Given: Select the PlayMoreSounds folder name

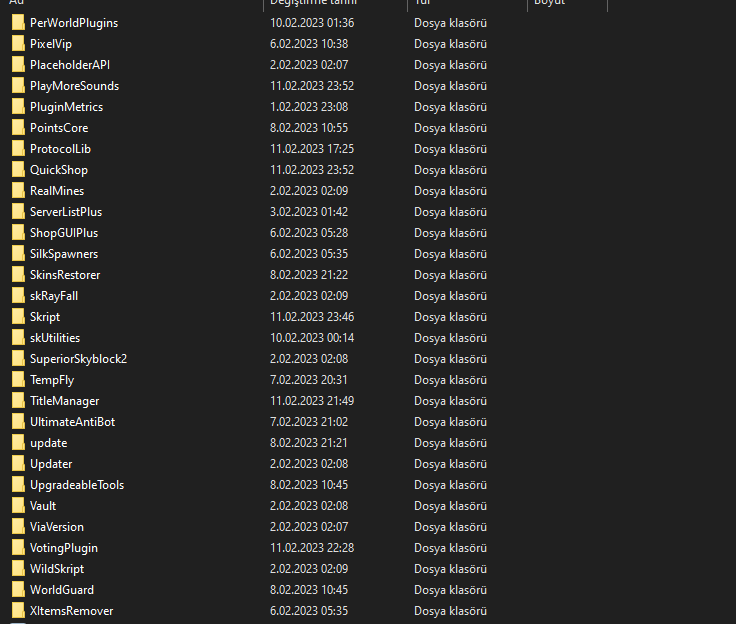Looking at the screenshot, I should click(x=75, y=86).
